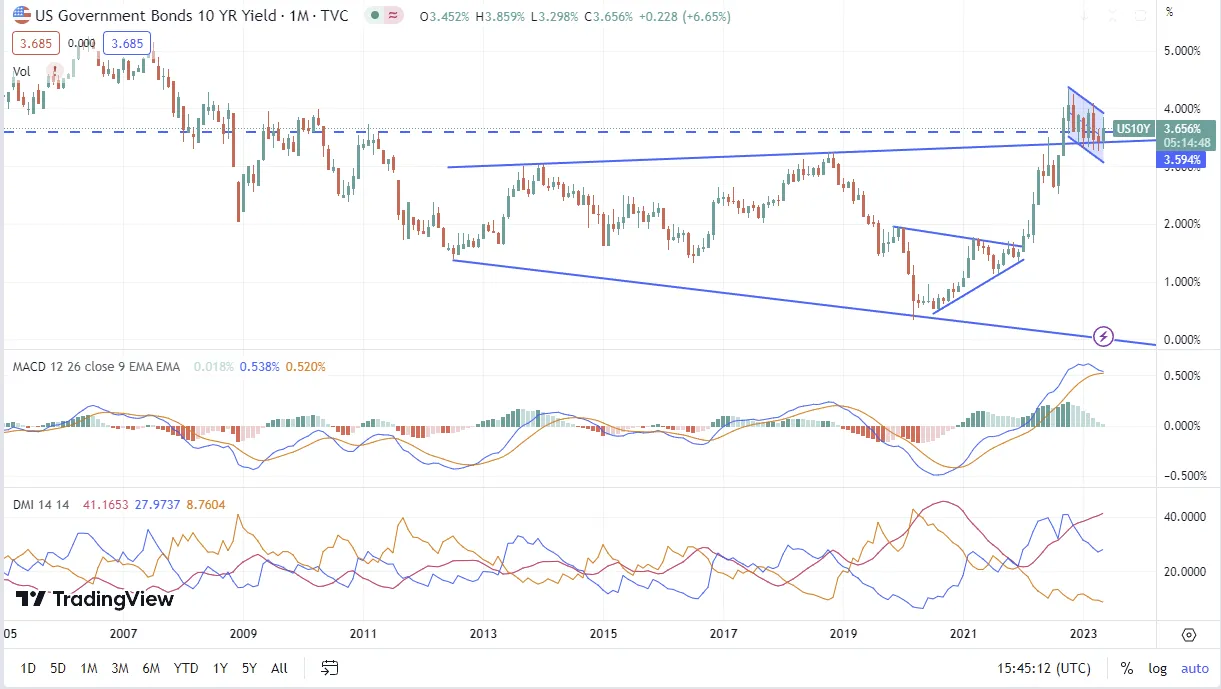Open the go-to-date calendar icon
Image resolution: width=1221 pixels, height=689 pixels.
[x=330, y=668]
